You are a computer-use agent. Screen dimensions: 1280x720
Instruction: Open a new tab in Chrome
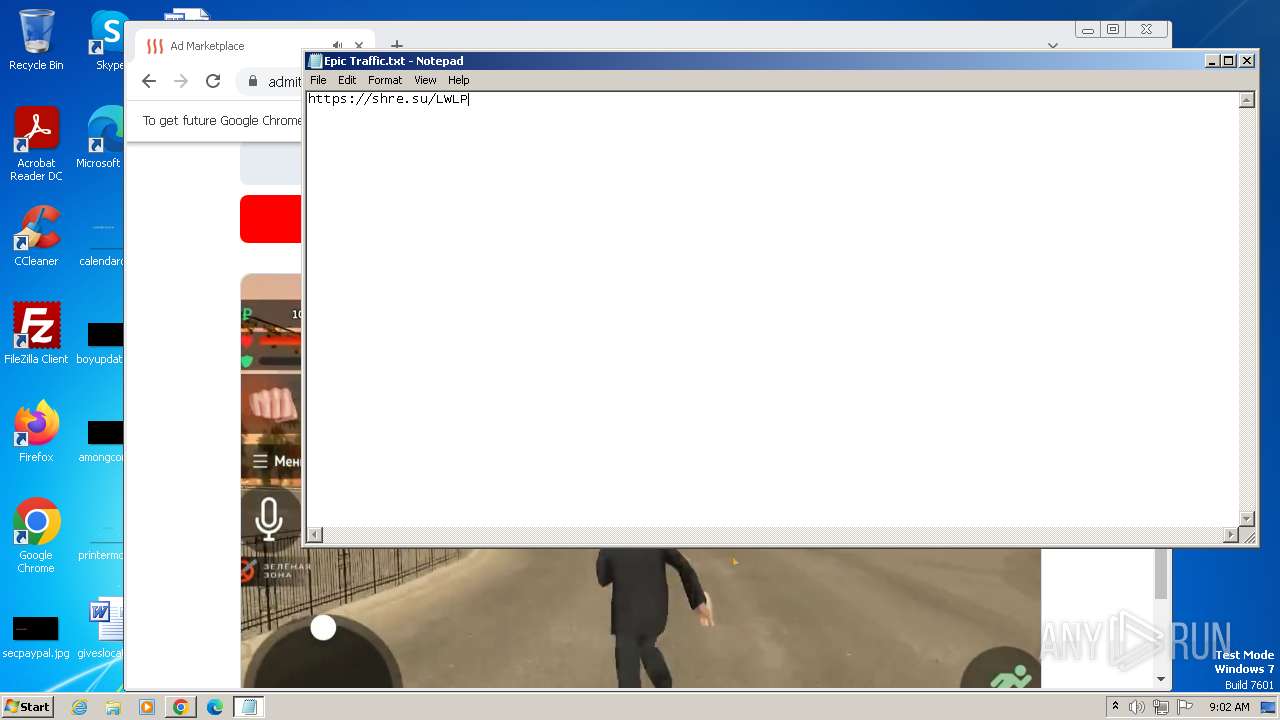click(x=397, y=45)
